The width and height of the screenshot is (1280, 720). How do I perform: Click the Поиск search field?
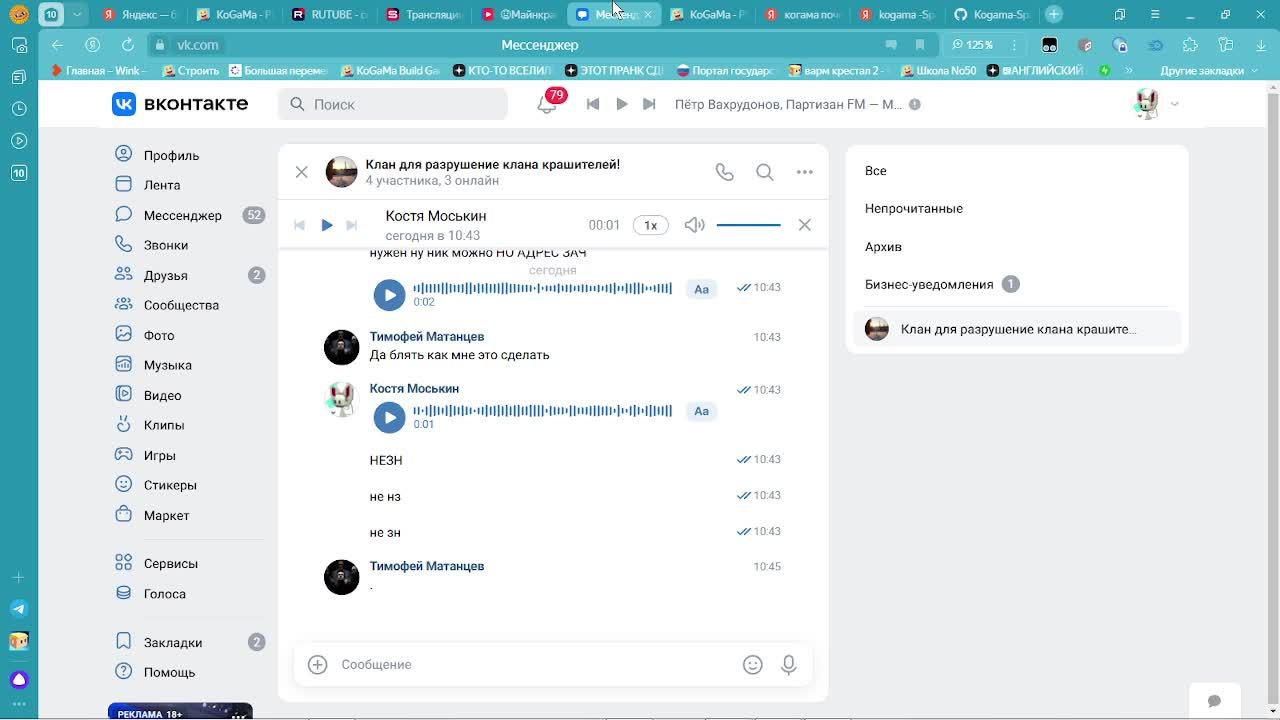click(392, 104)
